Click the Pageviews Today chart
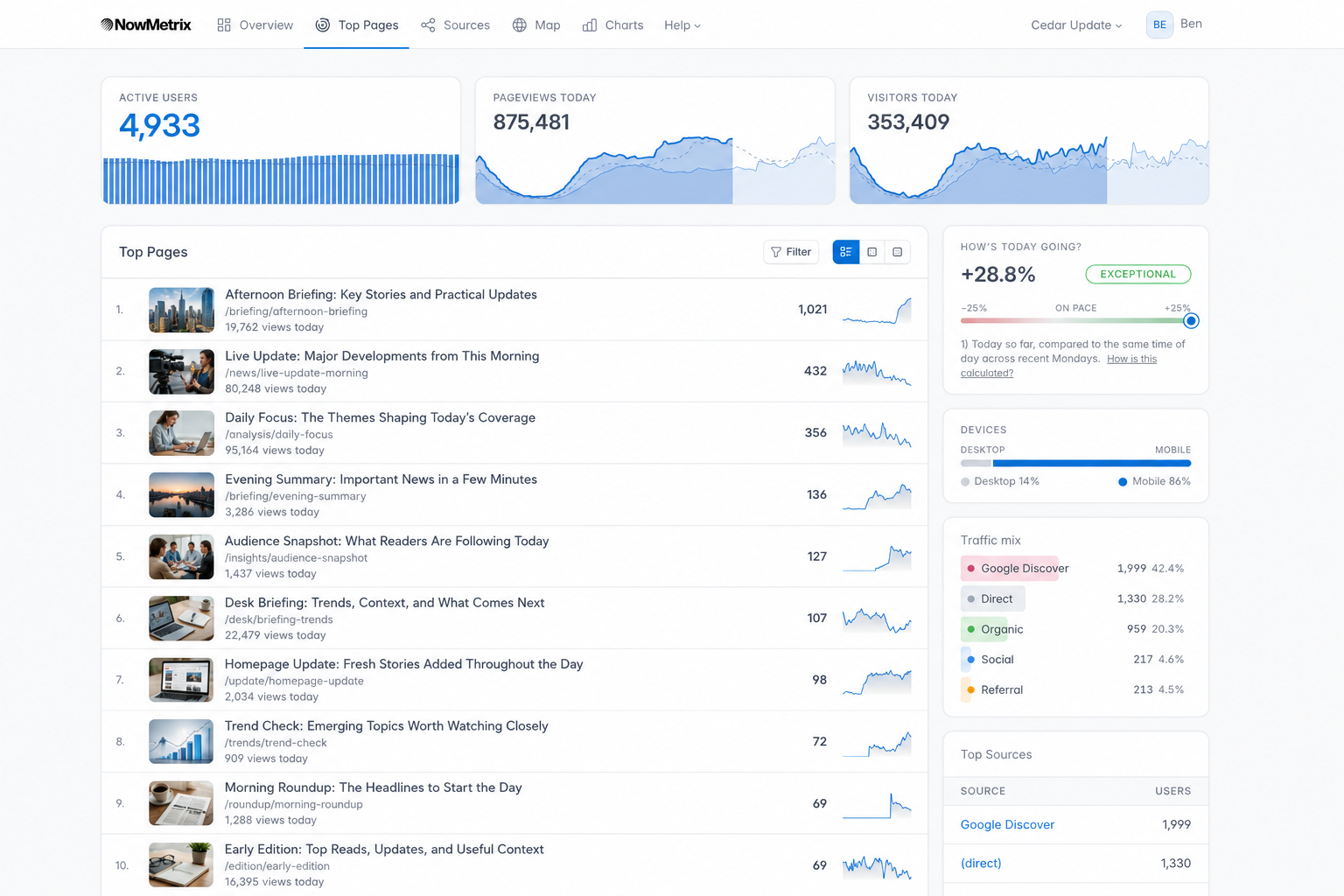Image resolution: width=1344 pixels, height=896 pixels. tap(655, 170)
